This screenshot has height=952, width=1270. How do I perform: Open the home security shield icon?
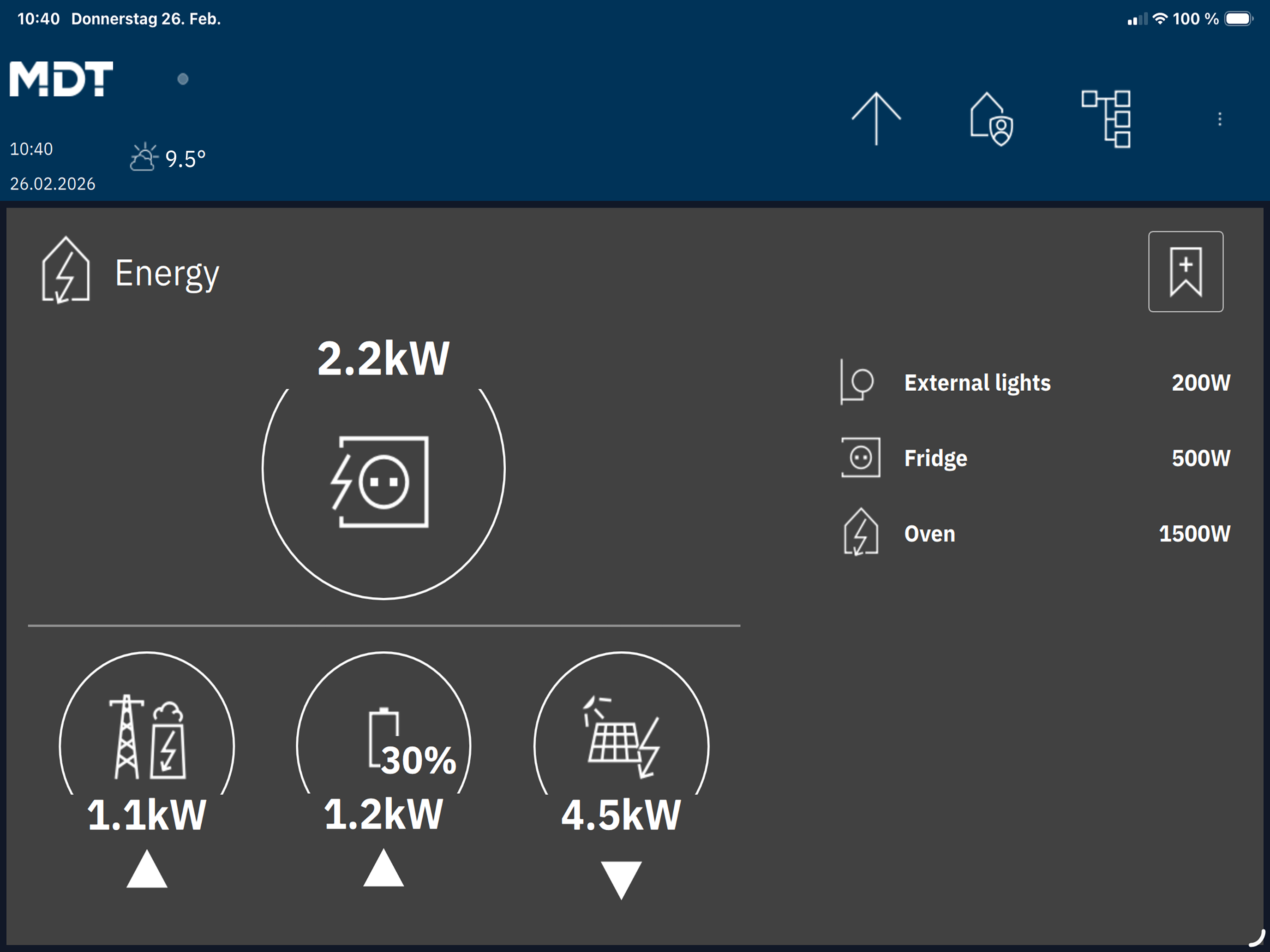click(992, 119)
